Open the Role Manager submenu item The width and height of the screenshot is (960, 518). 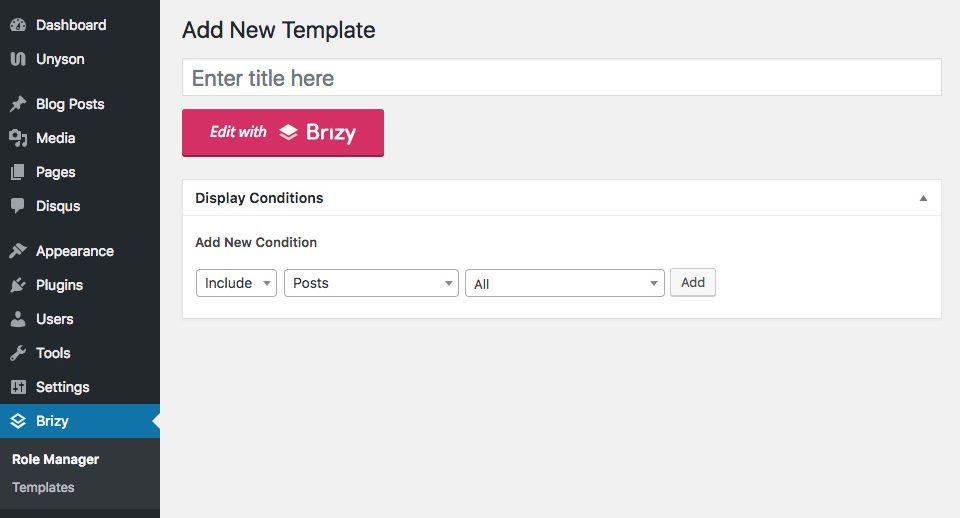pyautogui.click(x=55, y=459)
